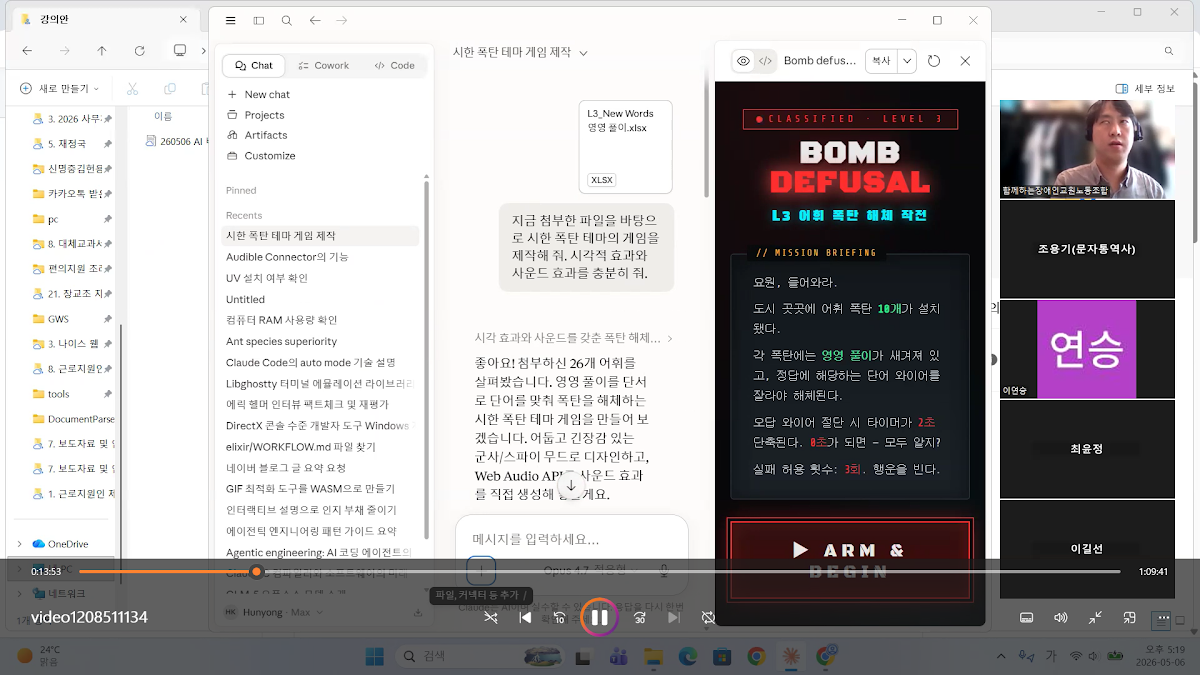Image resolution: width=1200 pixels, height=675 pixels.
Task: Click the ARM & BEGIN button
Action: pos(850,560)
